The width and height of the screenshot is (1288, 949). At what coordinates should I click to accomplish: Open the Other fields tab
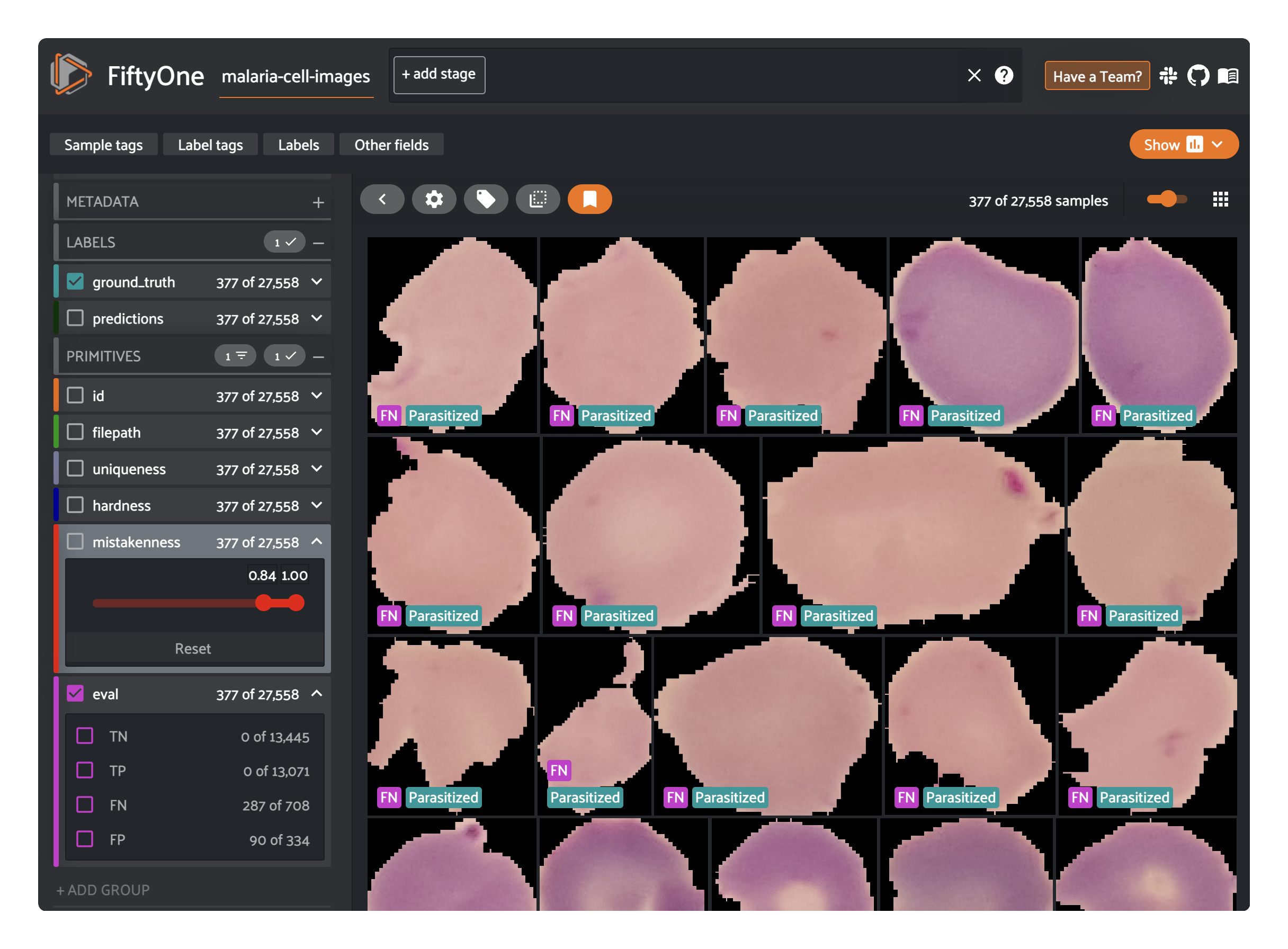point(391,145)
